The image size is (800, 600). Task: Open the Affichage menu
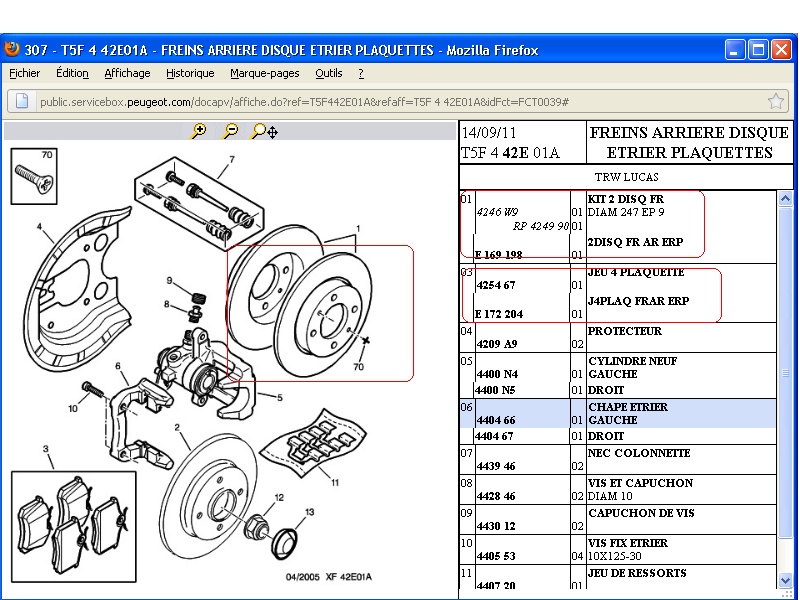pyautogui.click(x=127, y=73)
